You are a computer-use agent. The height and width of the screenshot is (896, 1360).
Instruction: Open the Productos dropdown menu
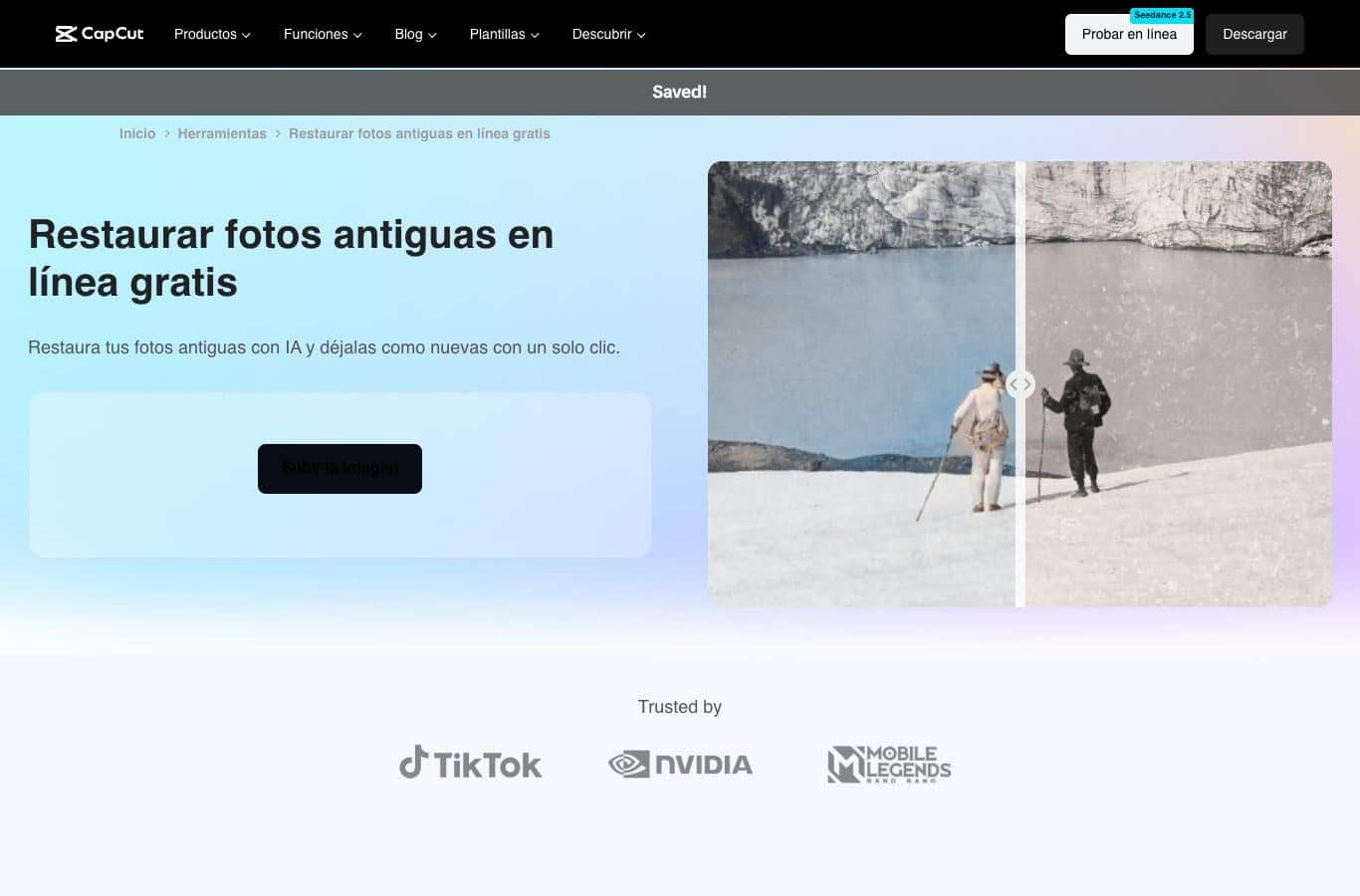coord(212,34)
